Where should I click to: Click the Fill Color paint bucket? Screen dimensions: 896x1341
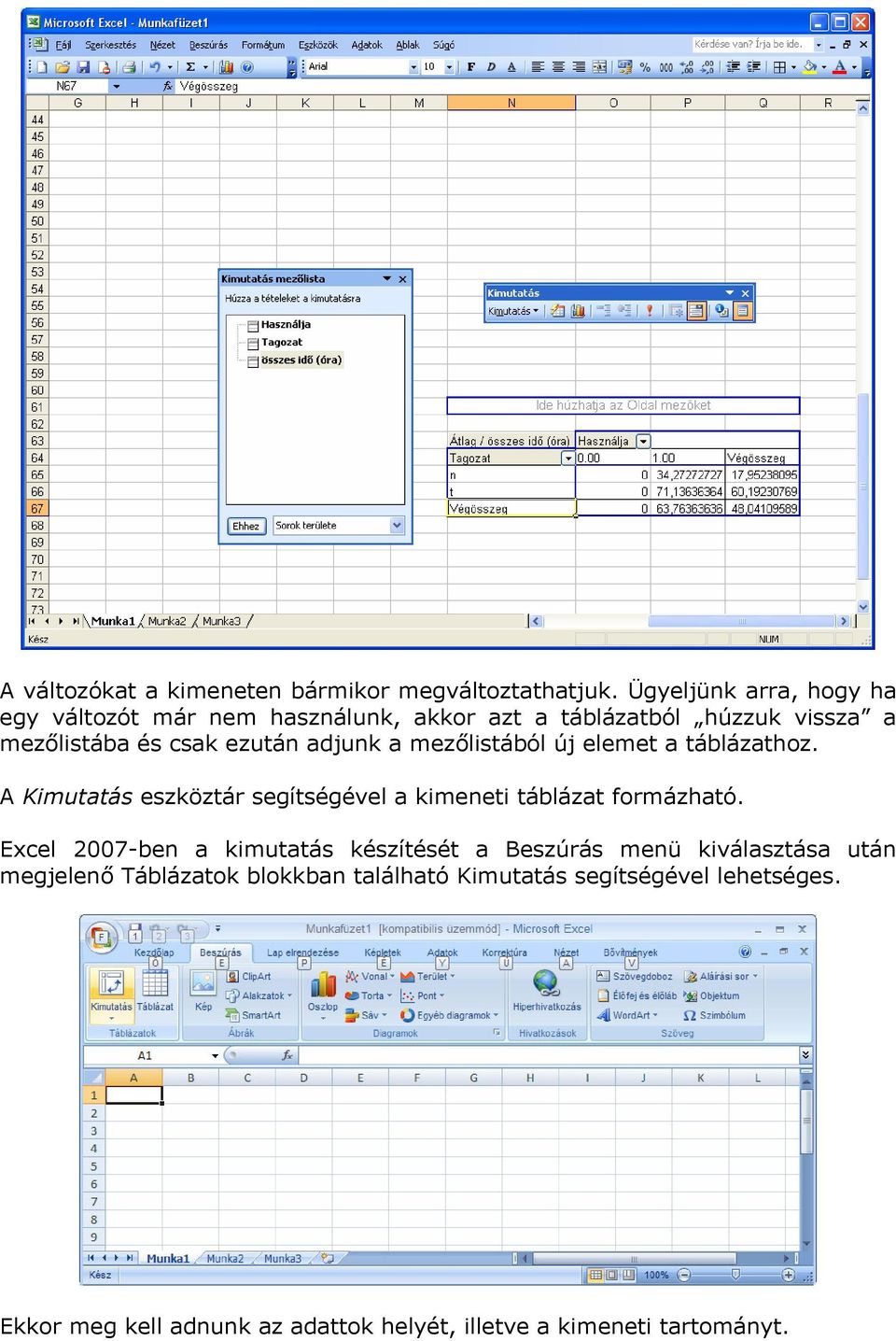[809, 67]
